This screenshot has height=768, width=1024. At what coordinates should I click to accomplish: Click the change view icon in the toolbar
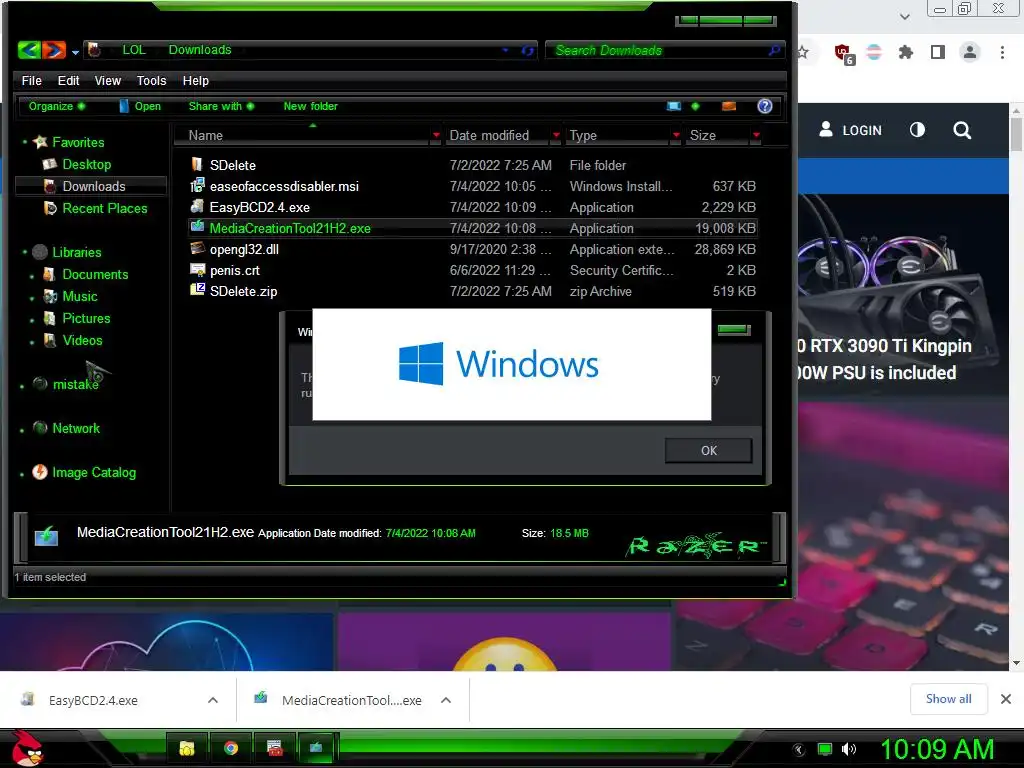673,106
